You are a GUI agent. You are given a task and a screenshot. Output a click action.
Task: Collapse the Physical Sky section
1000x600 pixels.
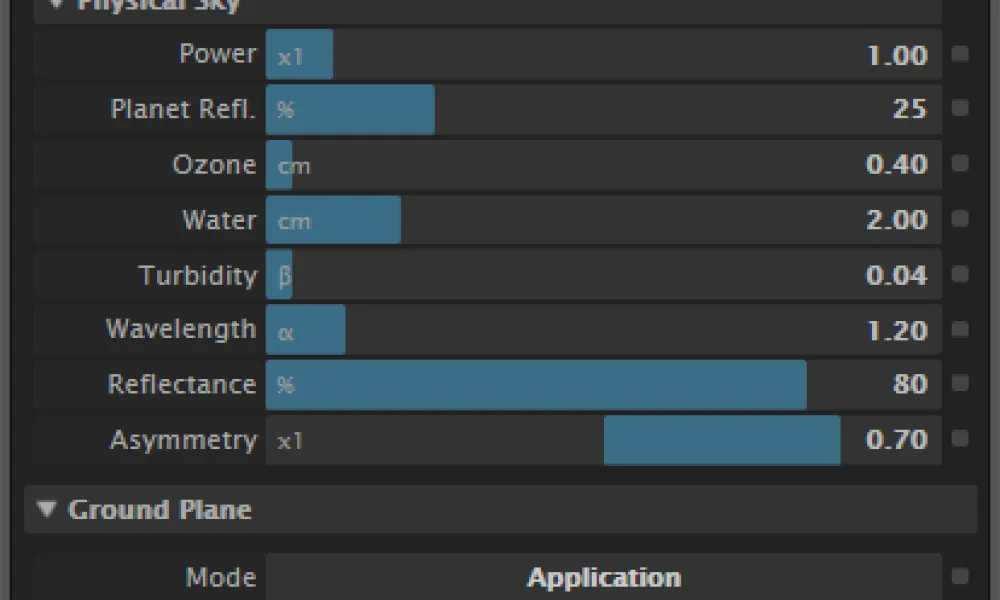tap(56, 4)
